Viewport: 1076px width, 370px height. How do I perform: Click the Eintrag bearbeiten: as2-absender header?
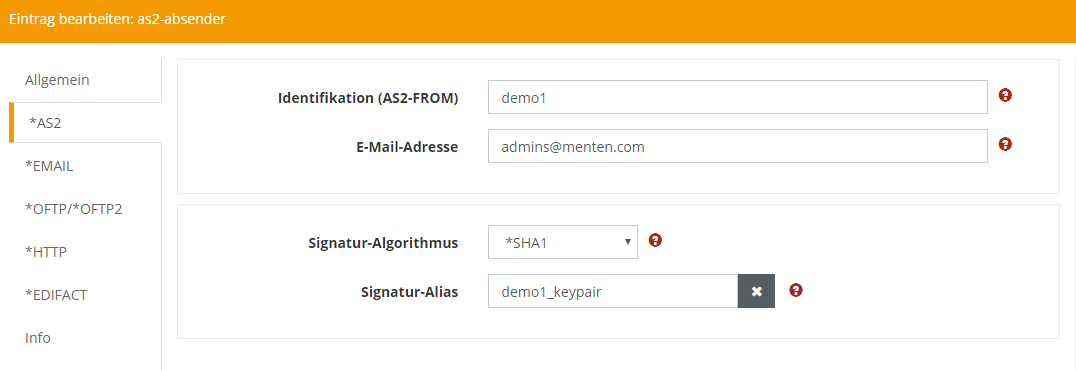click(117, 19)
